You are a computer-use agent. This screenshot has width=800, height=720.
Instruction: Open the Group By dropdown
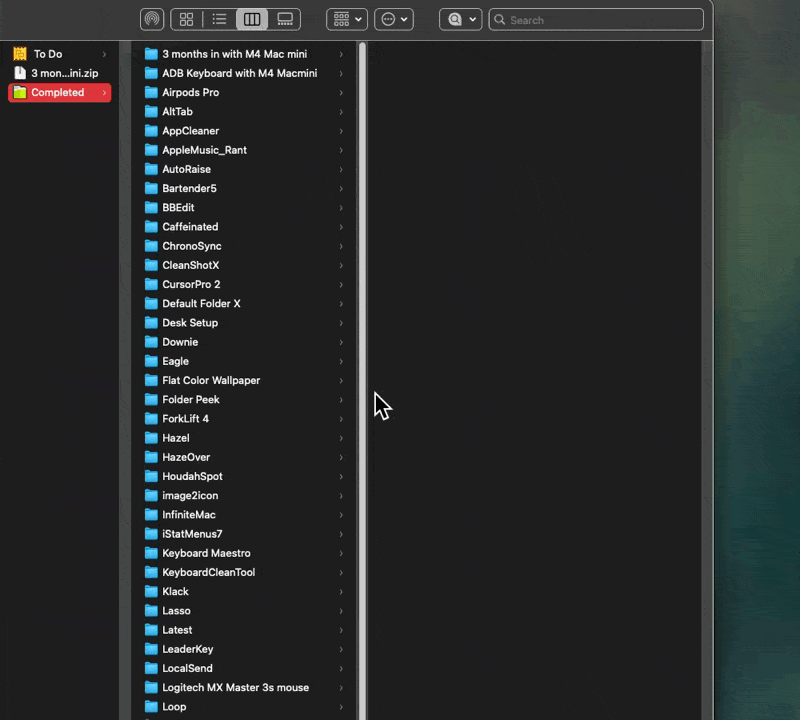click(x=347, y=19)
